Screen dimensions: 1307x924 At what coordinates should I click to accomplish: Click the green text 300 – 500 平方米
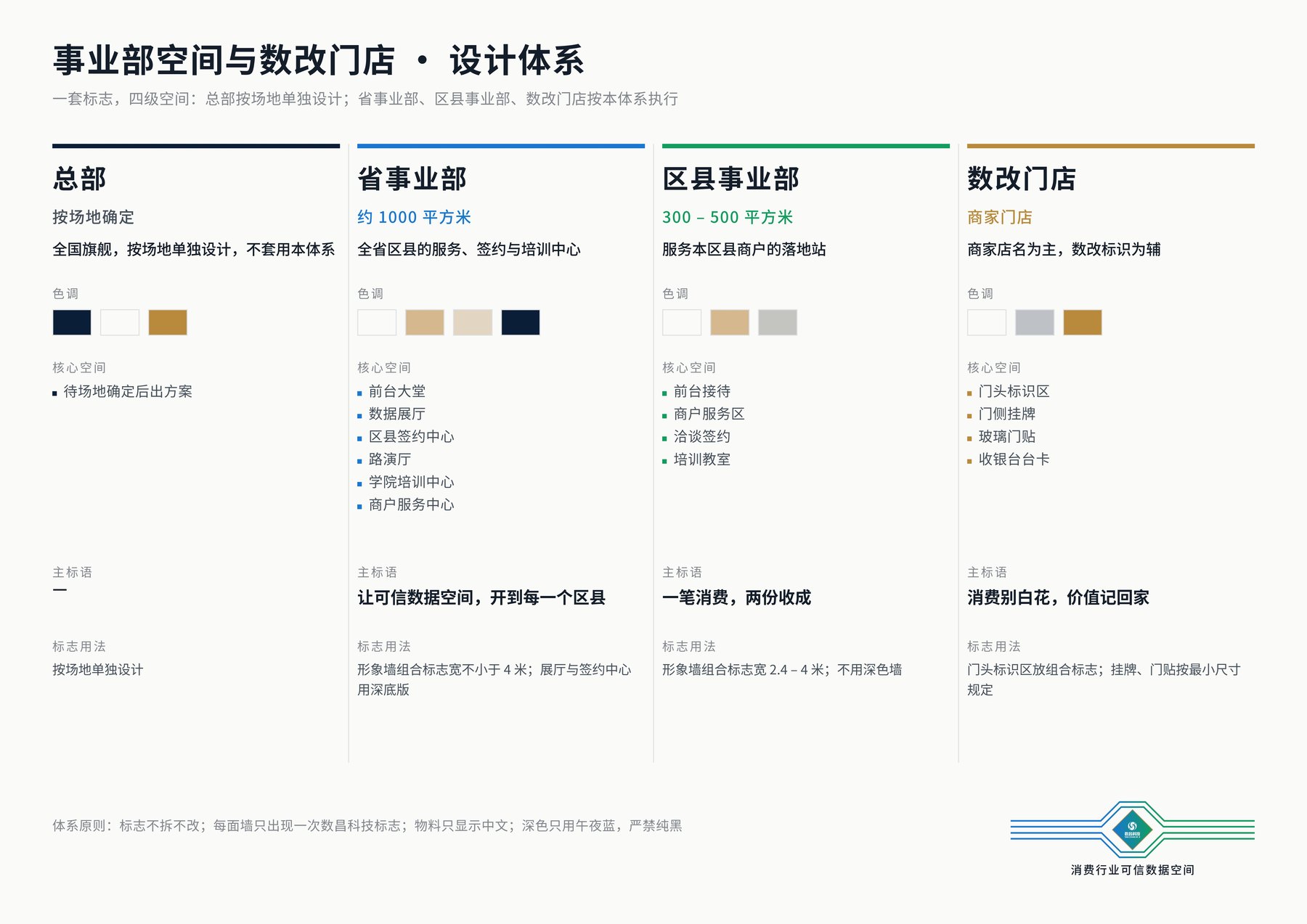click(728, 217)
